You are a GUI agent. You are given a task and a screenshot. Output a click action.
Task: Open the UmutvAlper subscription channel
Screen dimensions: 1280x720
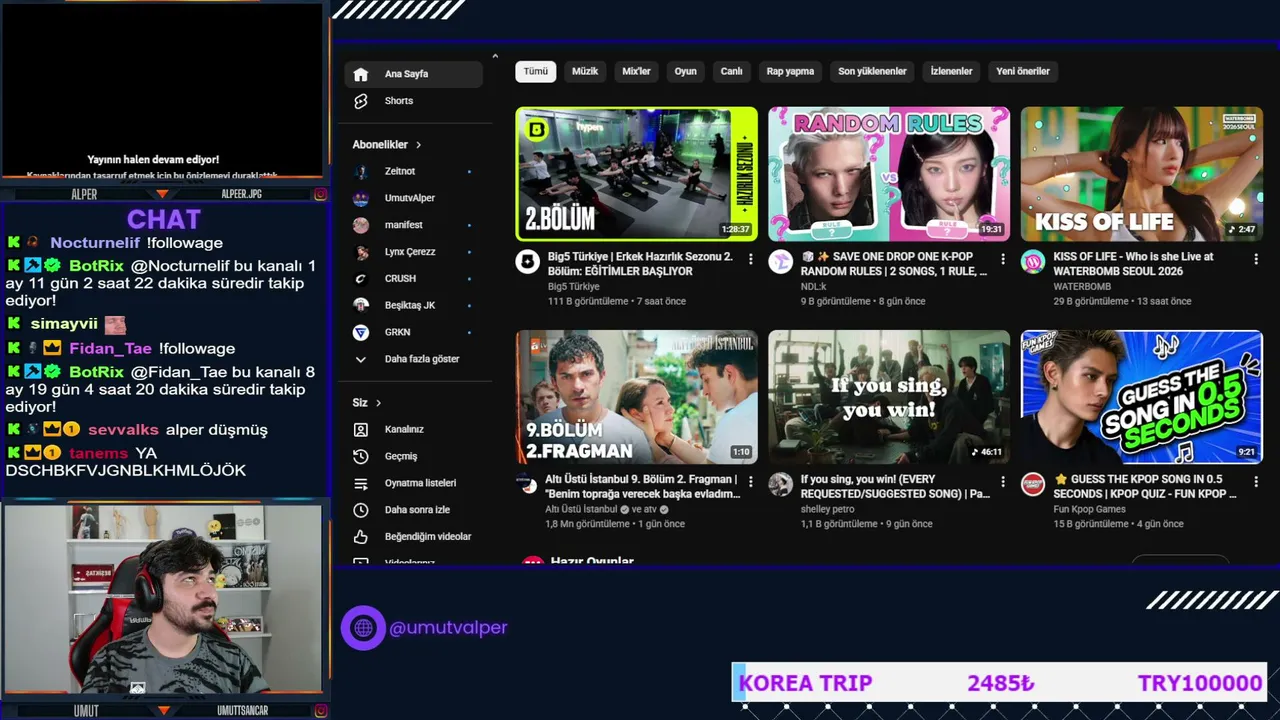coord(414,198)
